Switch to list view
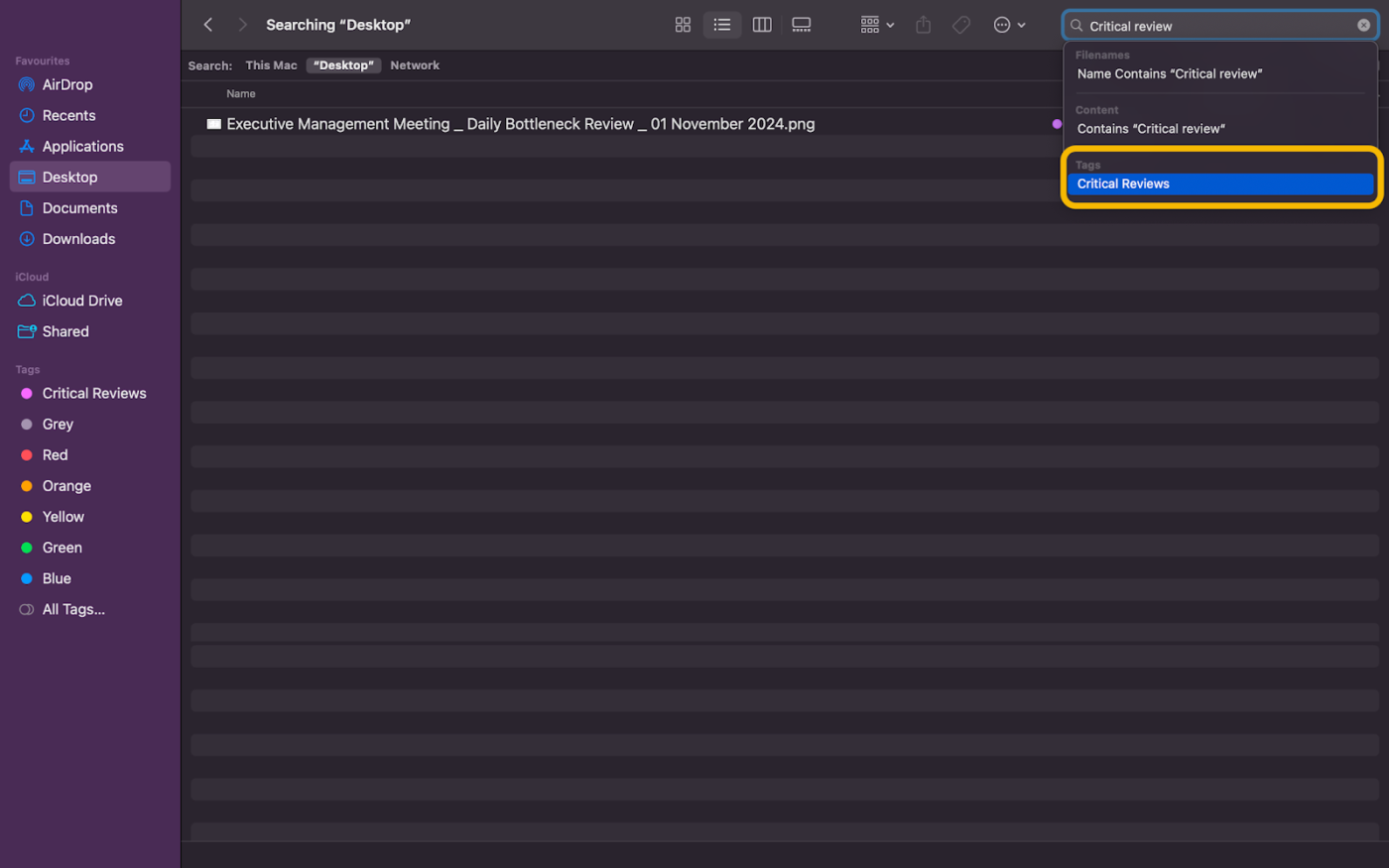This screenshot has height=868, width=1389. coord(722,25)
